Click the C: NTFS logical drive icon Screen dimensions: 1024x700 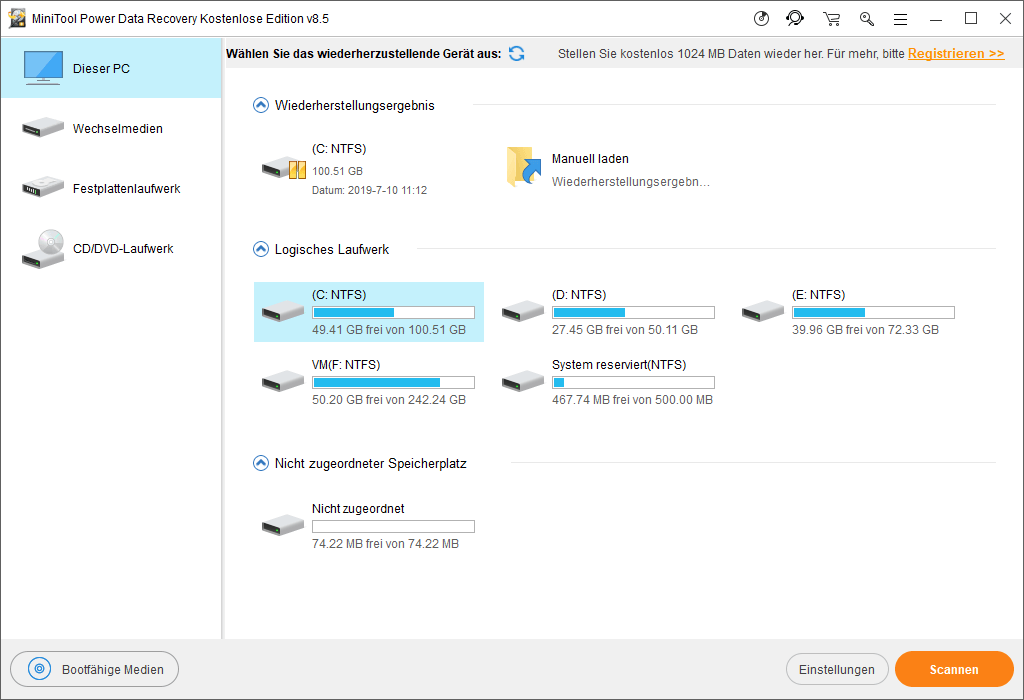283,311
